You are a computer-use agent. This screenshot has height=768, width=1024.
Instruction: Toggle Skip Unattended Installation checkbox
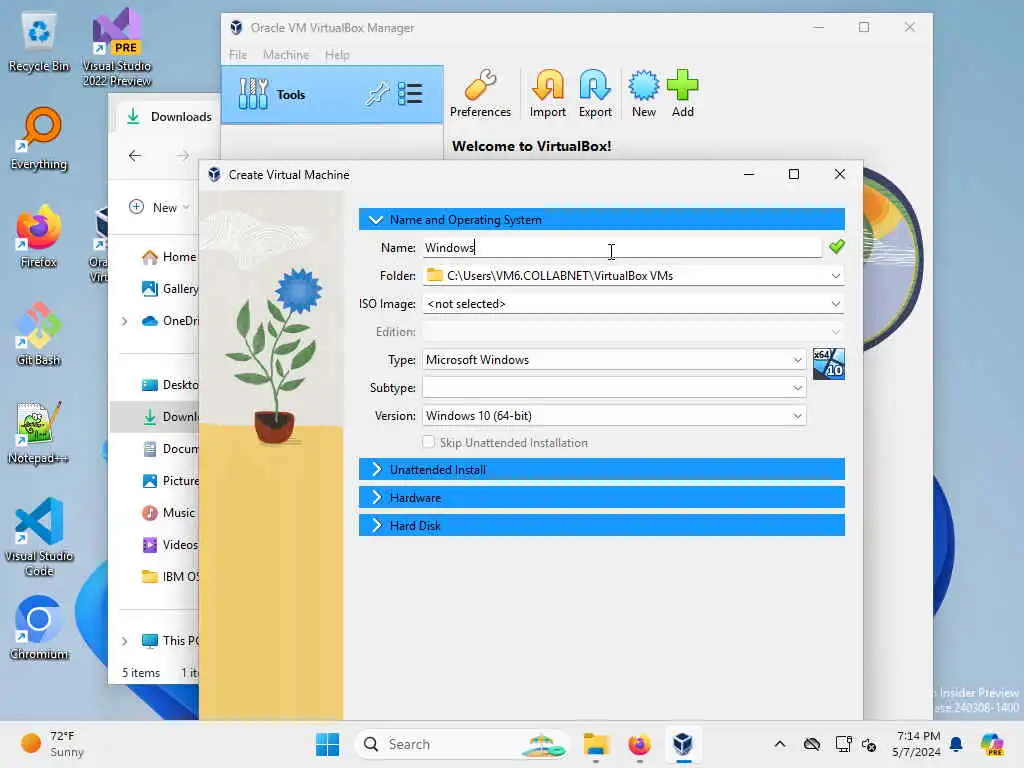coord(428,442)
